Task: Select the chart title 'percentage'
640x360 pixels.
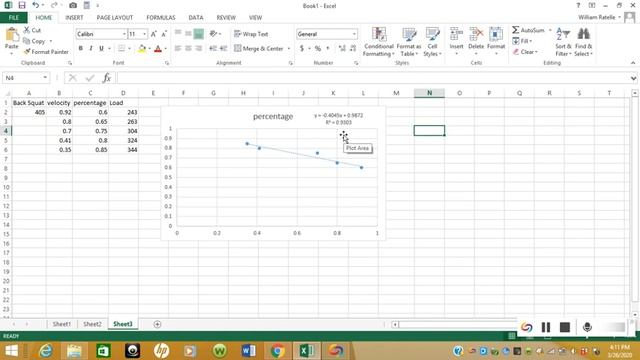Action: [x=273, y=117]
